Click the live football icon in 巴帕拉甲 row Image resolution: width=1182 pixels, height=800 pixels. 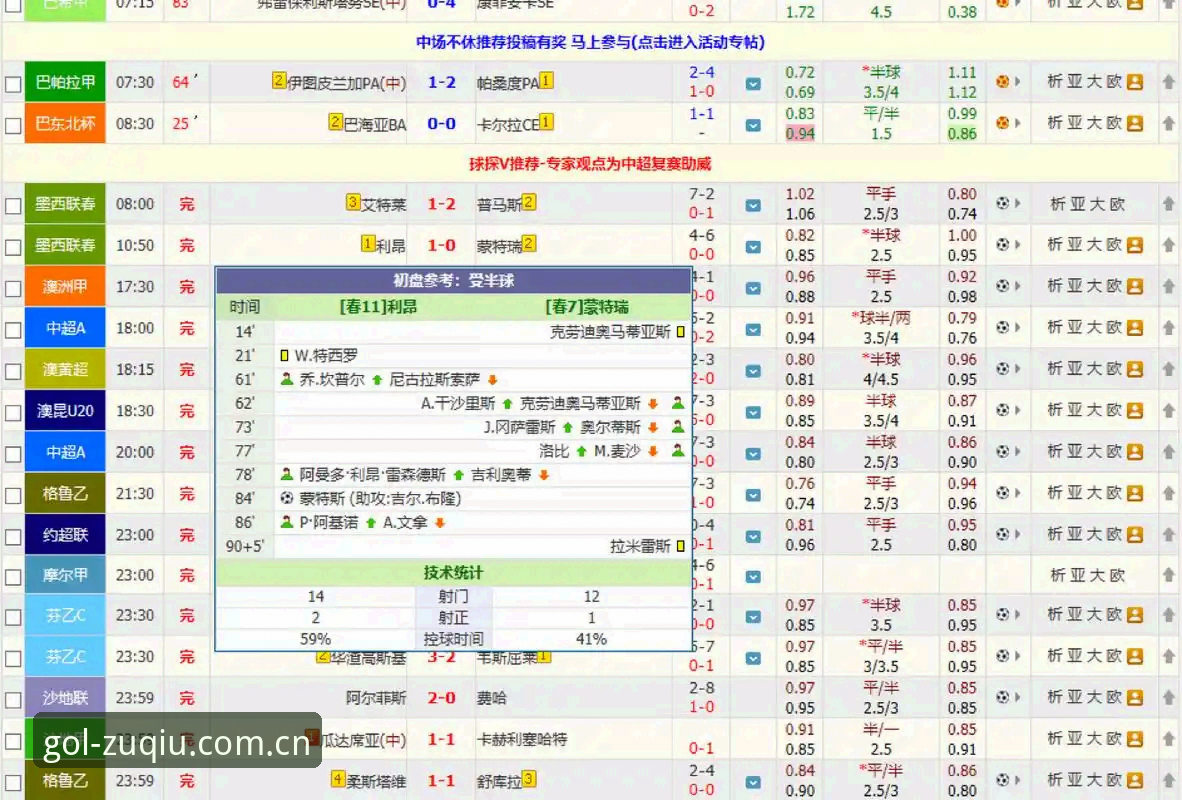point(1002,81)
